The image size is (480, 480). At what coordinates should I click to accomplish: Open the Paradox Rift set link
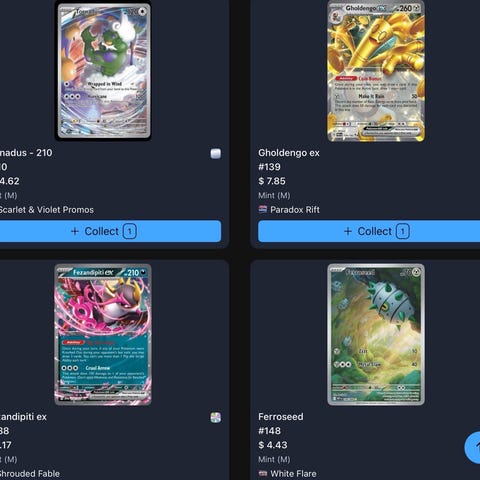[x=295, y=210]
